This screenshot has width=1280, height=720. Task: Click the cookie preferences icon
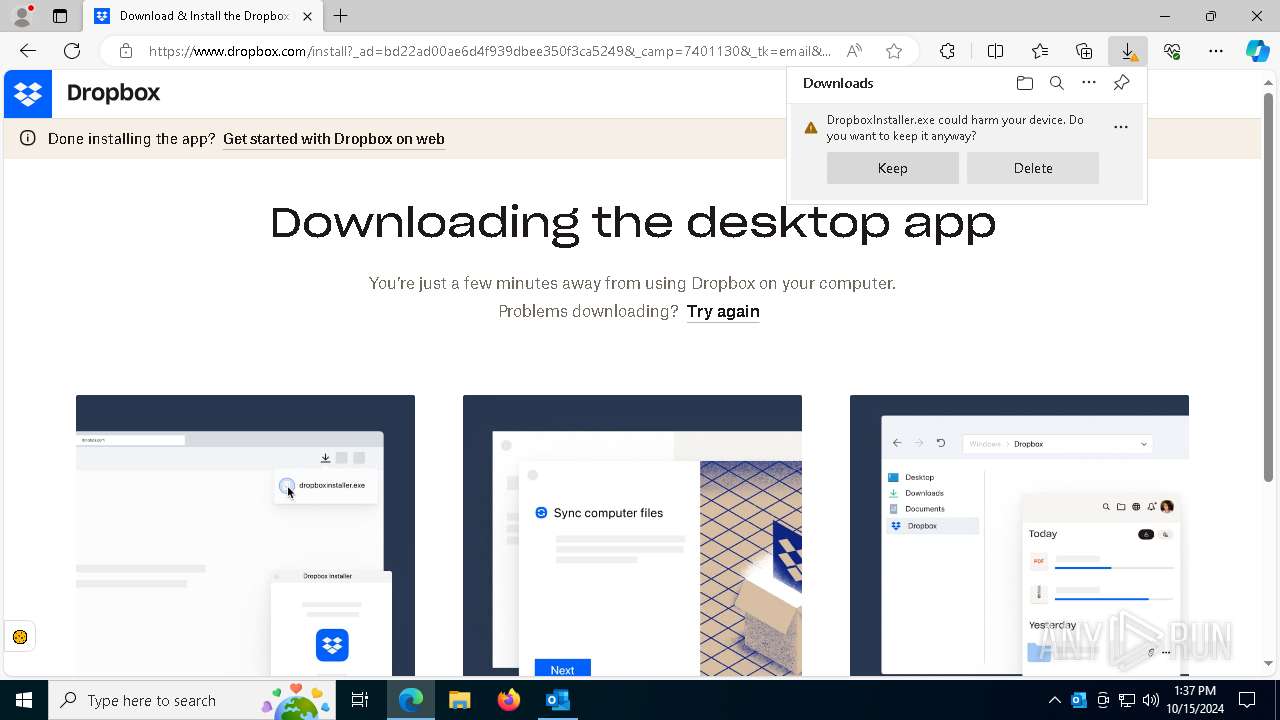(x=19, y=637)
